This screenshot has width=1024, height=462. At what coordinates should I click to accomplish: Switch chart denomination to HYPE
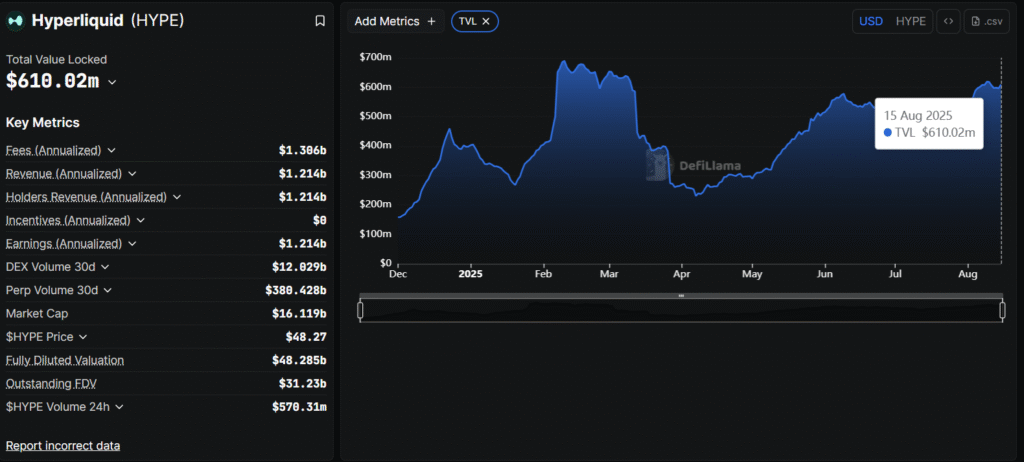[910, 22]
